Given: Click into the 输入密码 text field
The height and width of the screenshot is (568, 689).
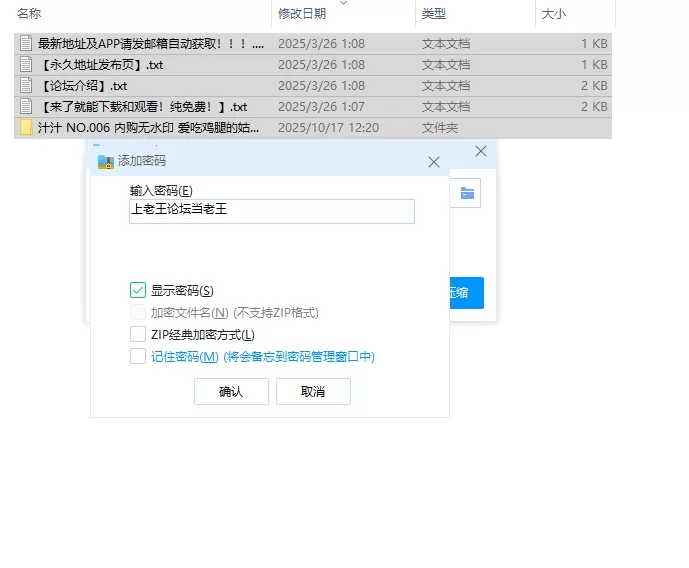Looking at the screenshot, I should 271,211.
